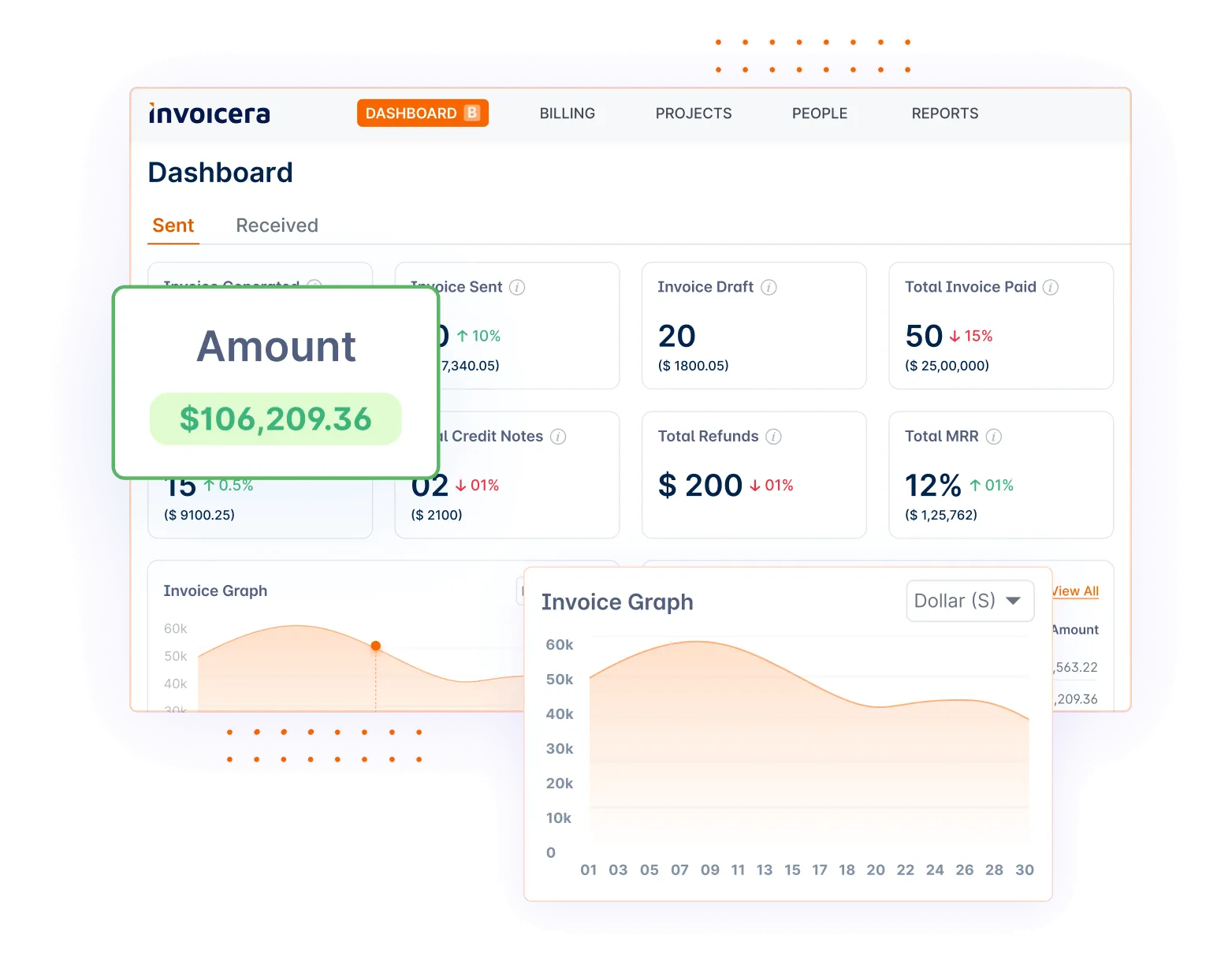Viewport: 1232px width, 961px height.
Task: Click the invoicera logo
Action: 208,113
